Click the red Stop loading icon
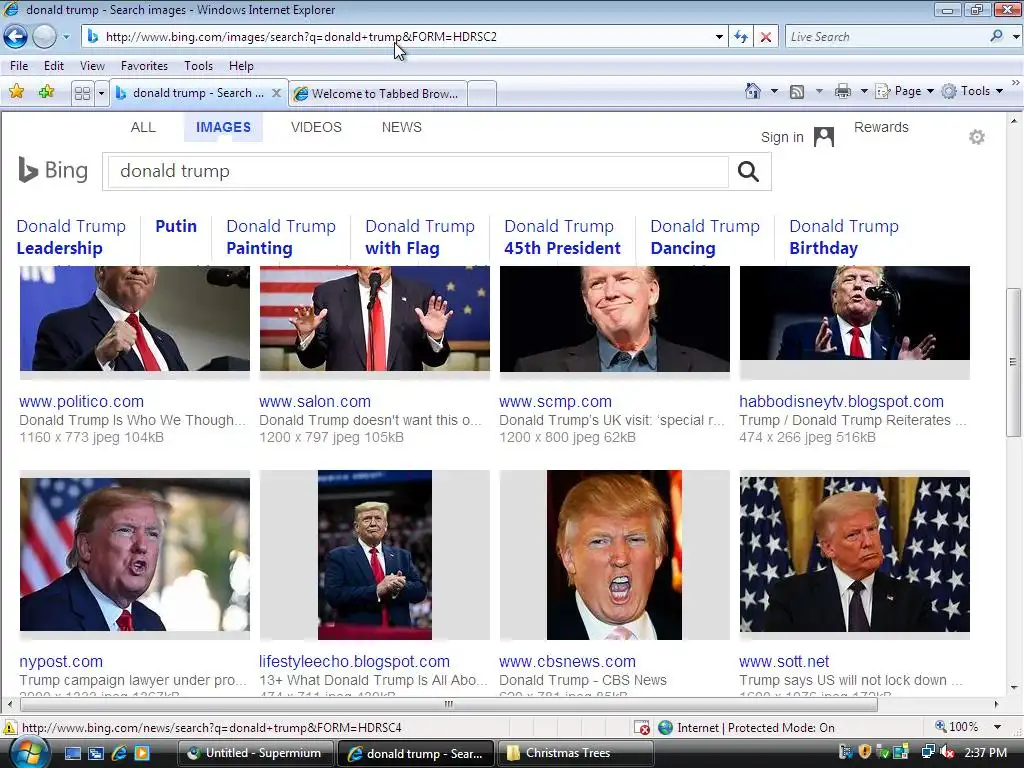Viewport: 1024px width, 768px height. point(766,37)
